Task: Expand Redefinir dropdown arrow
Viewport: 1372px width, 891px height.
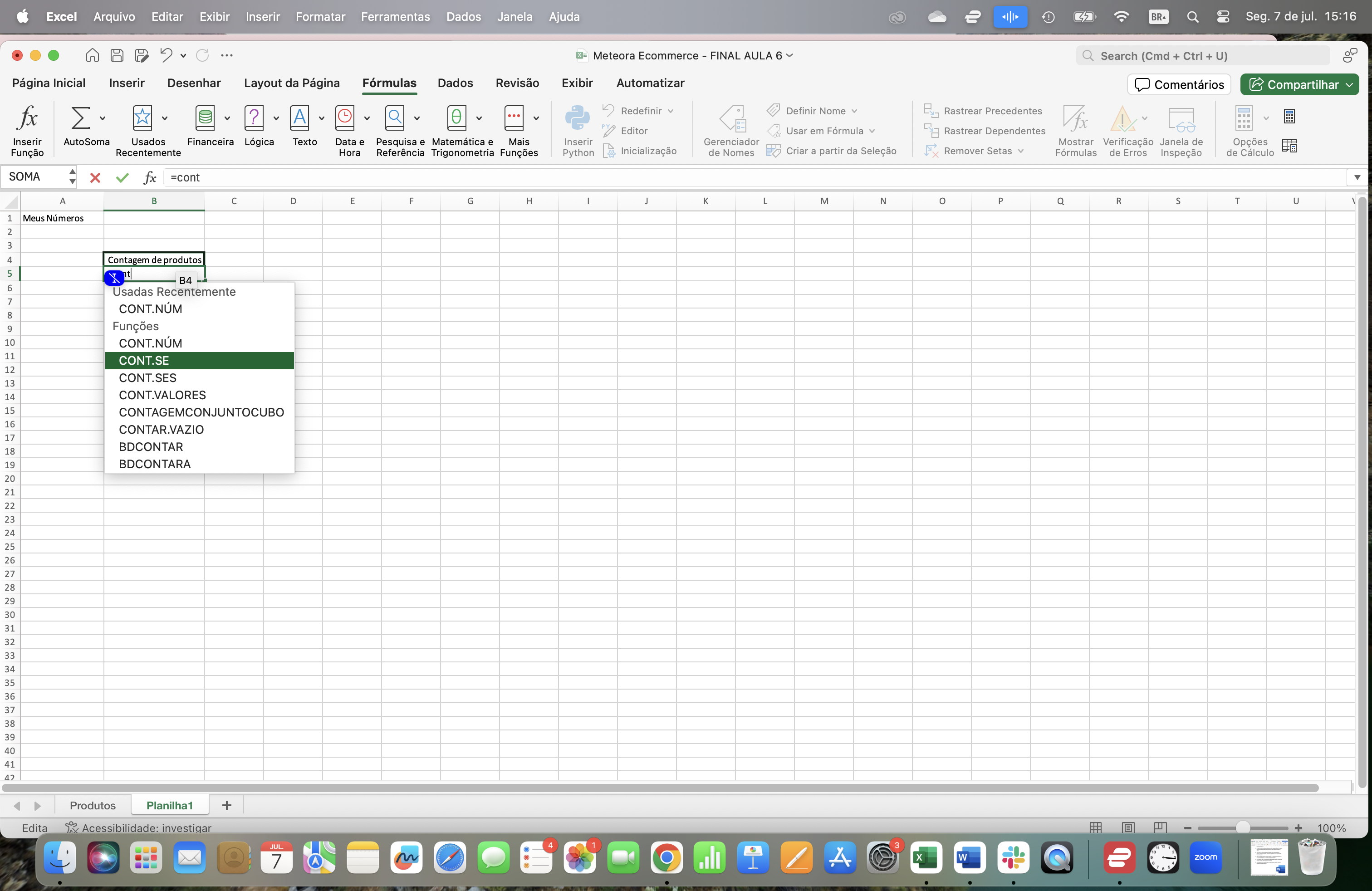Action: (671, 111)
